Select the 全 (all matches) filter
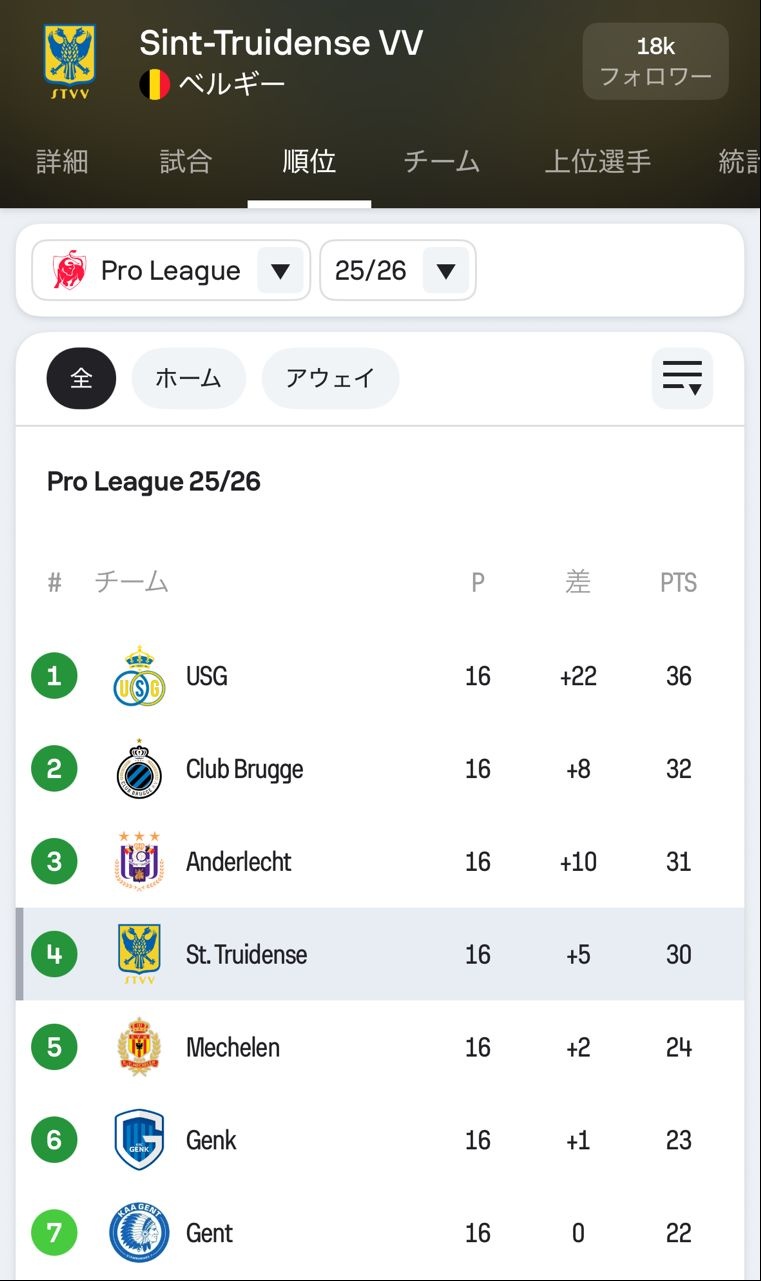761x1281 pixels. point(81,379)
